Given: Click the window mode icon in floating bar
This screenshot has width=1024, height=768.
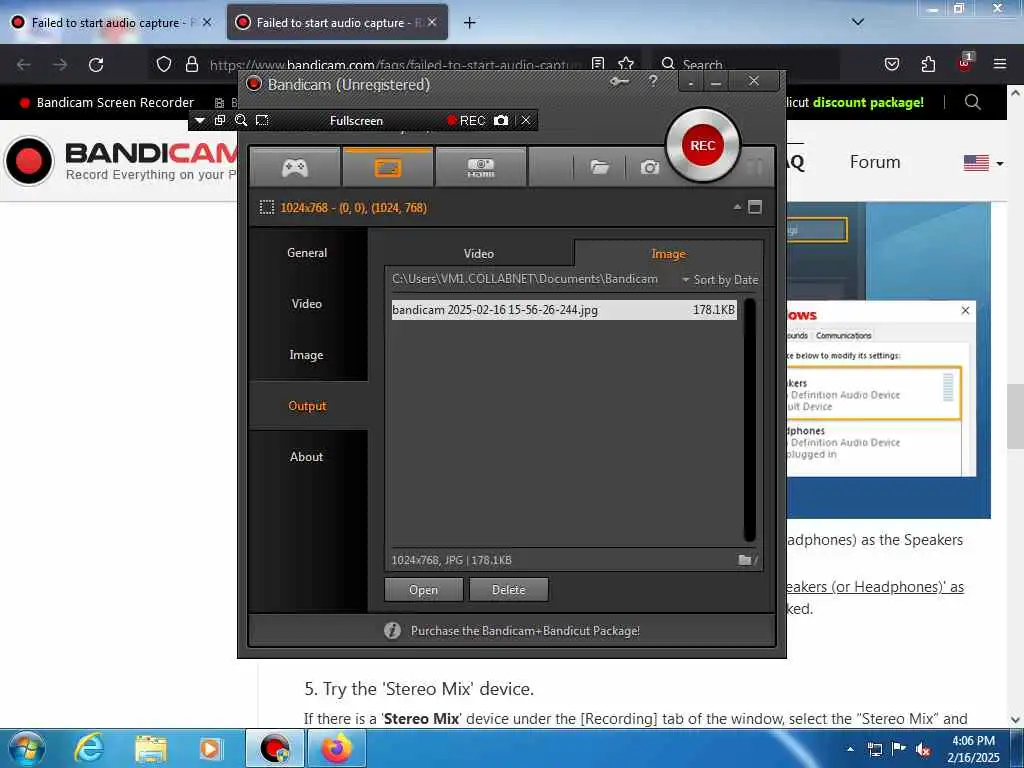Looking at the screenshot, I should (220, 120).
